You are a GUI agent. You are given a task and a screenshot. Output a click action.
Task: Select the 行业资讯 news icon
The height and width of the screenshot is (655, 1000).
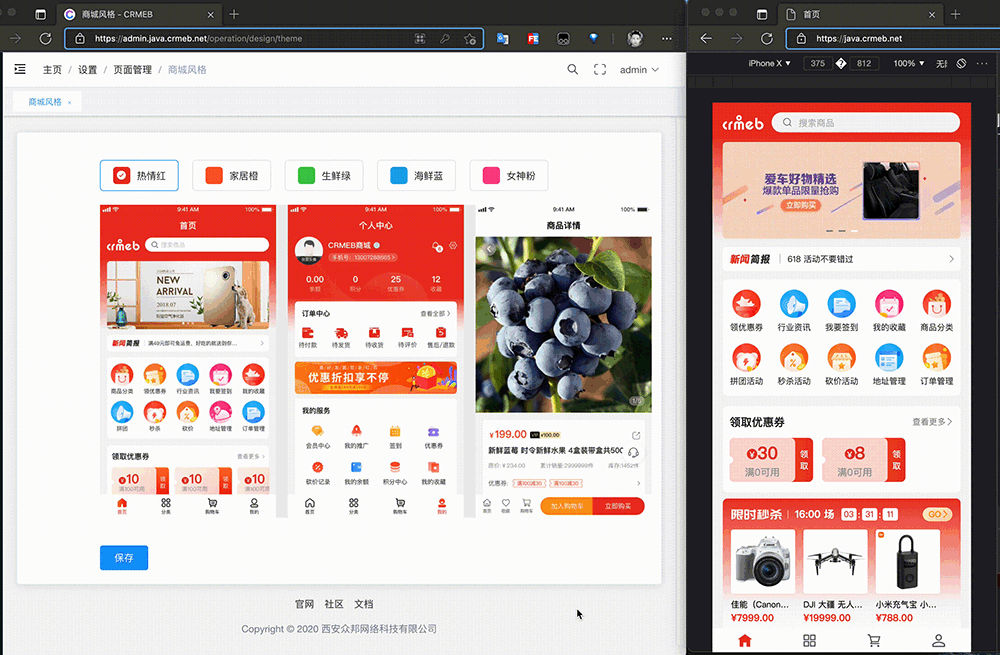(793, 305)
